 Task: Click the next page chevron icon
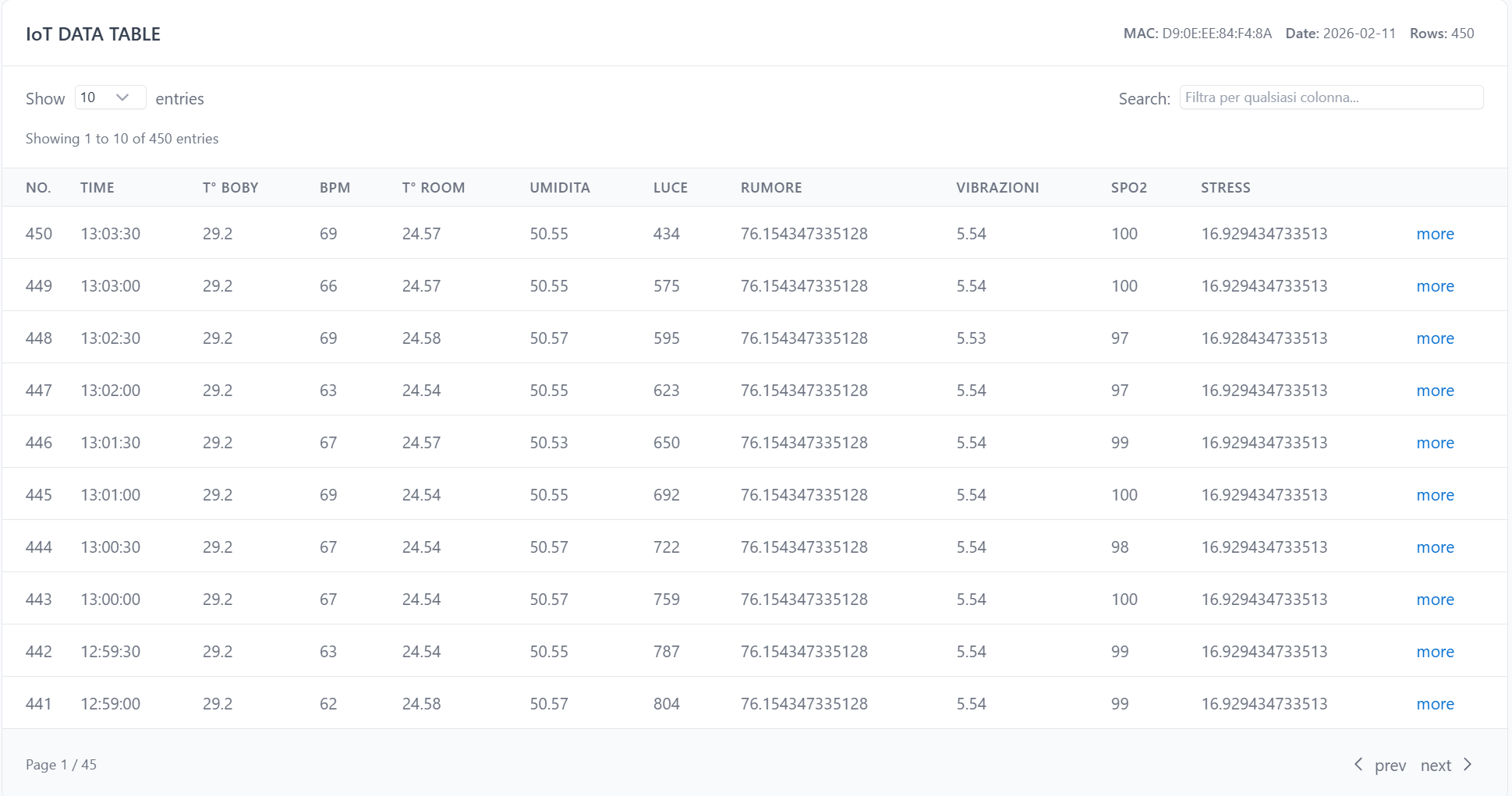coord(1468,764)
